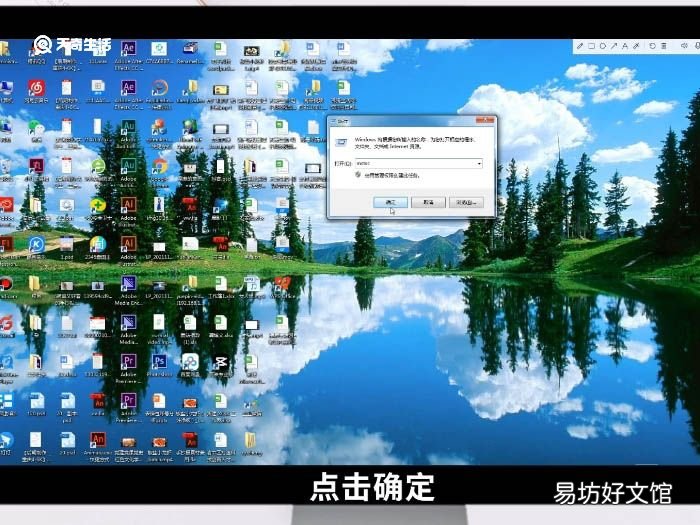The image size is (700, 525).
Task: Select the 360 Security green-yellow plus icon
Action: pyautogui.click(x=98, y=205)
